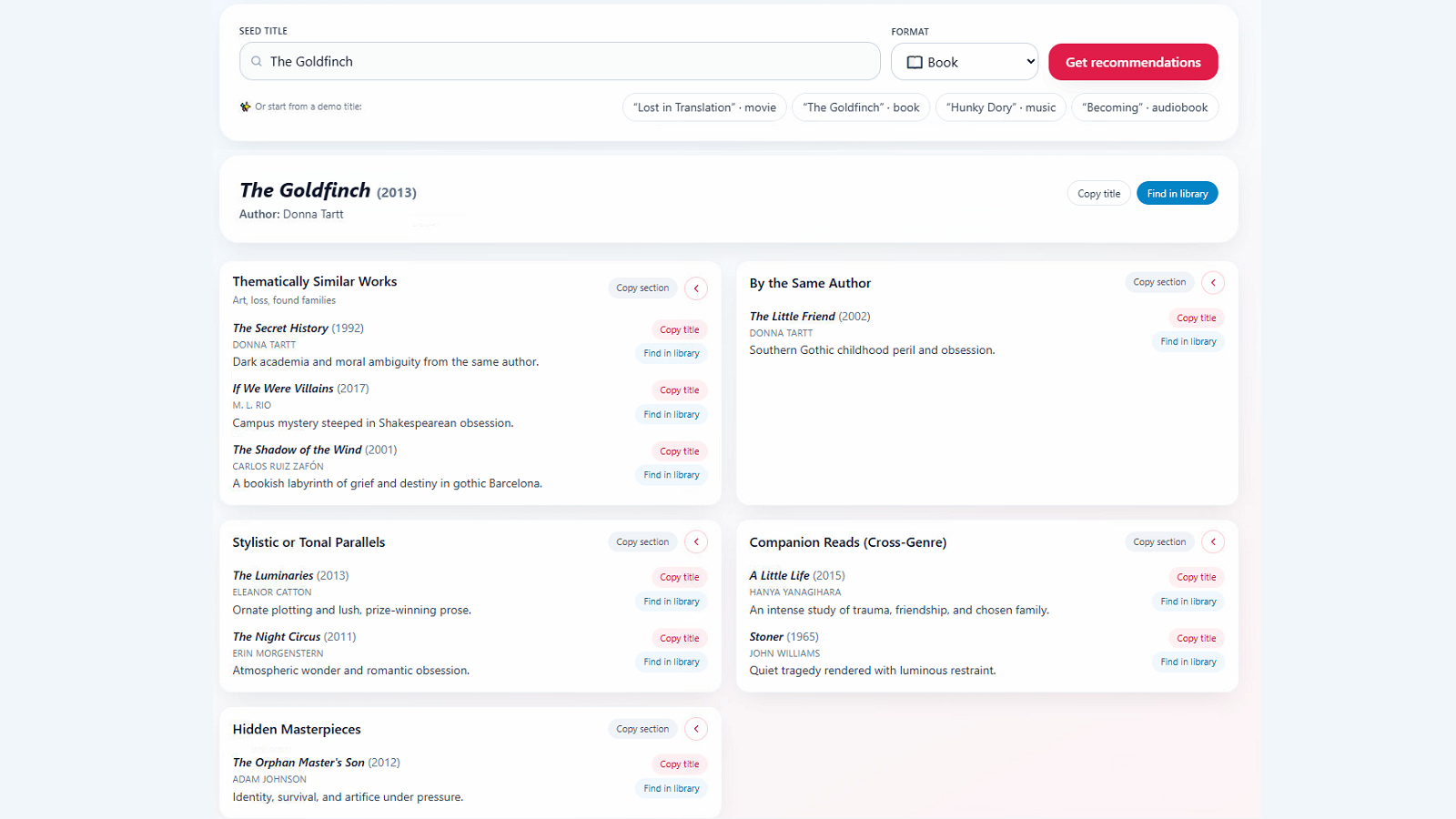Viewport: 1456px width, 819px height.
Task: Collapse the Stylistic or Tonal Parallels section
Action: [x=695, y=541]
